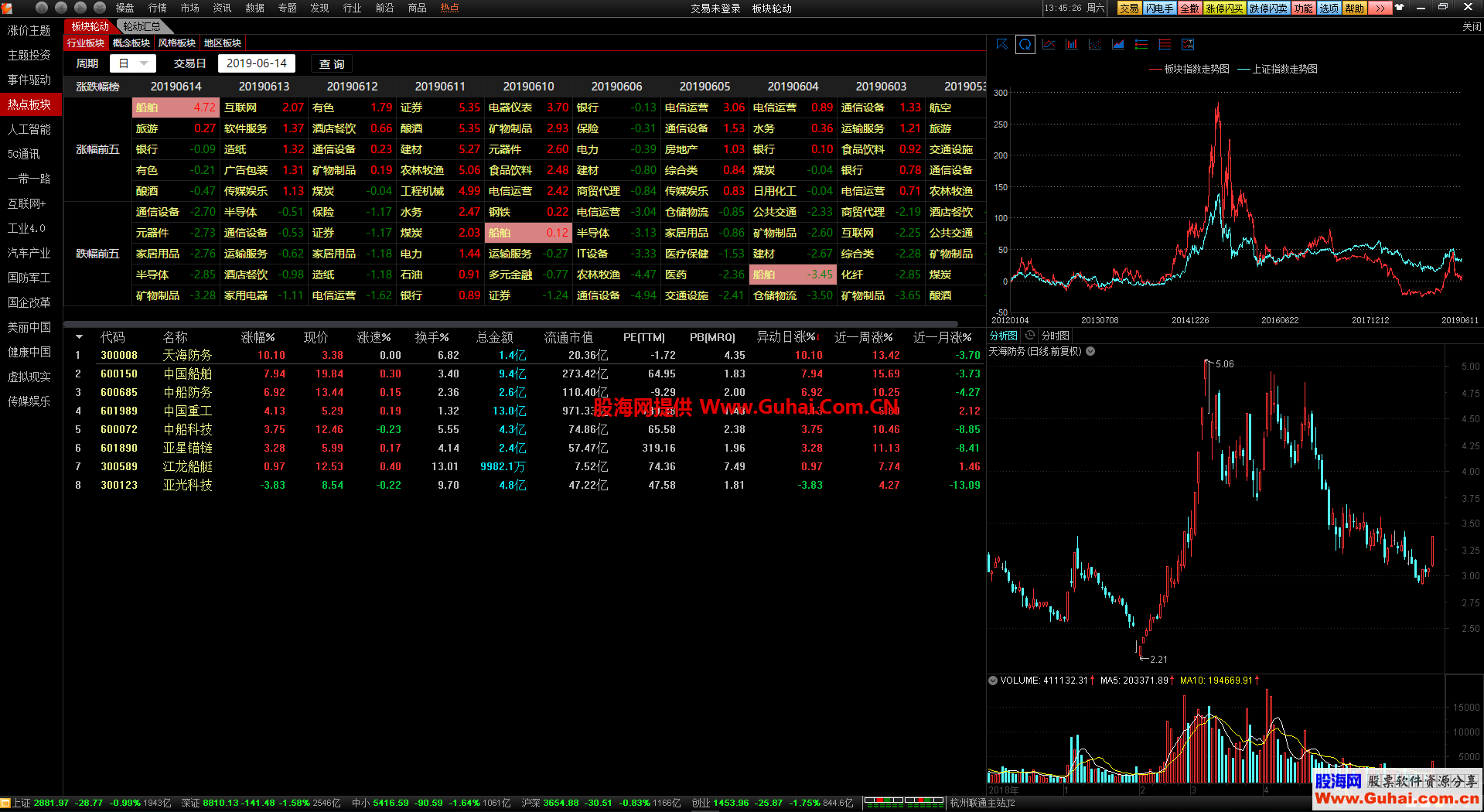Open the colored list legend icon

1141,44
